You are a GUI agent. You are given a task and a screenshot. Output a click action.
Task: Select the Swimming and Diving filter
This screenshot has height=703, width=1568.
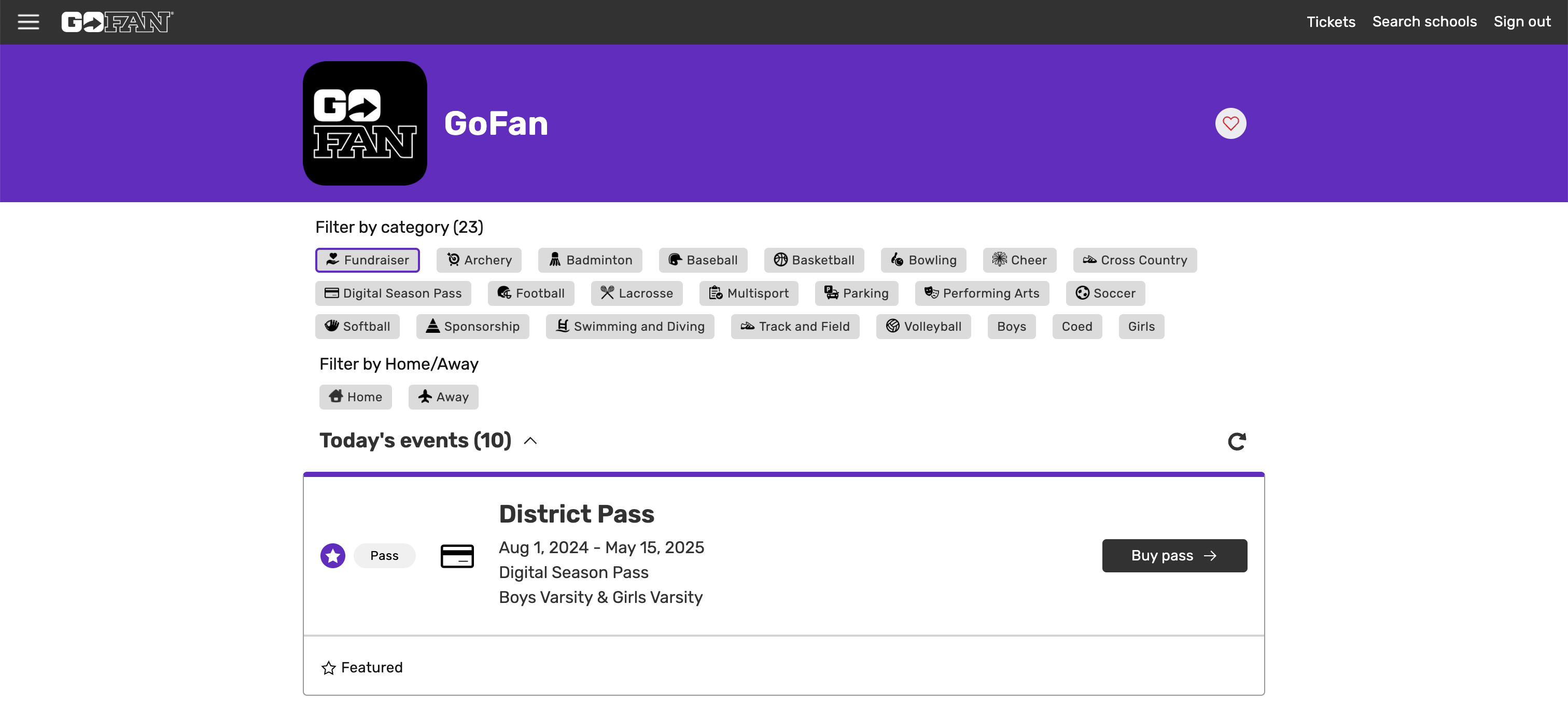point(629,326)
